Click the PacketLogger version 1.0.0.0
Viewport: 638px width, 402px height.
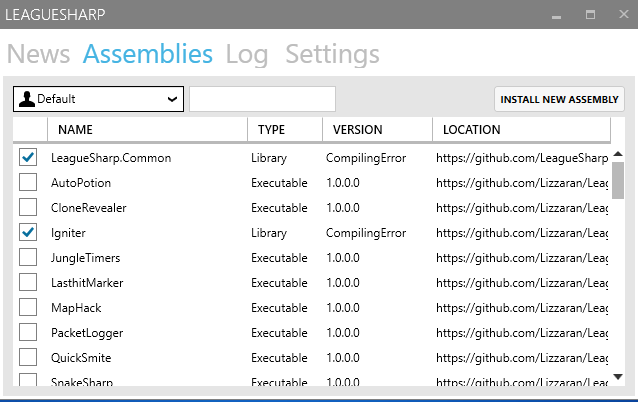point(343,333)
